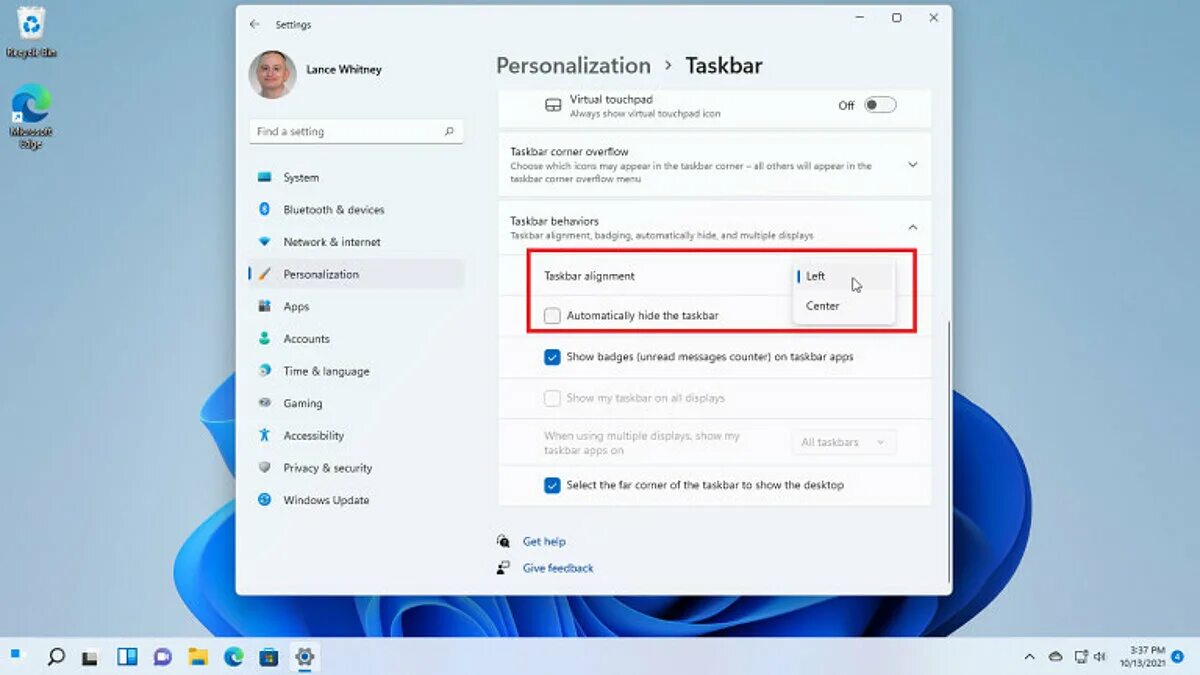1200x675 pixels.
Task: Open Time & language category
Action: click(x=356, y=371)
